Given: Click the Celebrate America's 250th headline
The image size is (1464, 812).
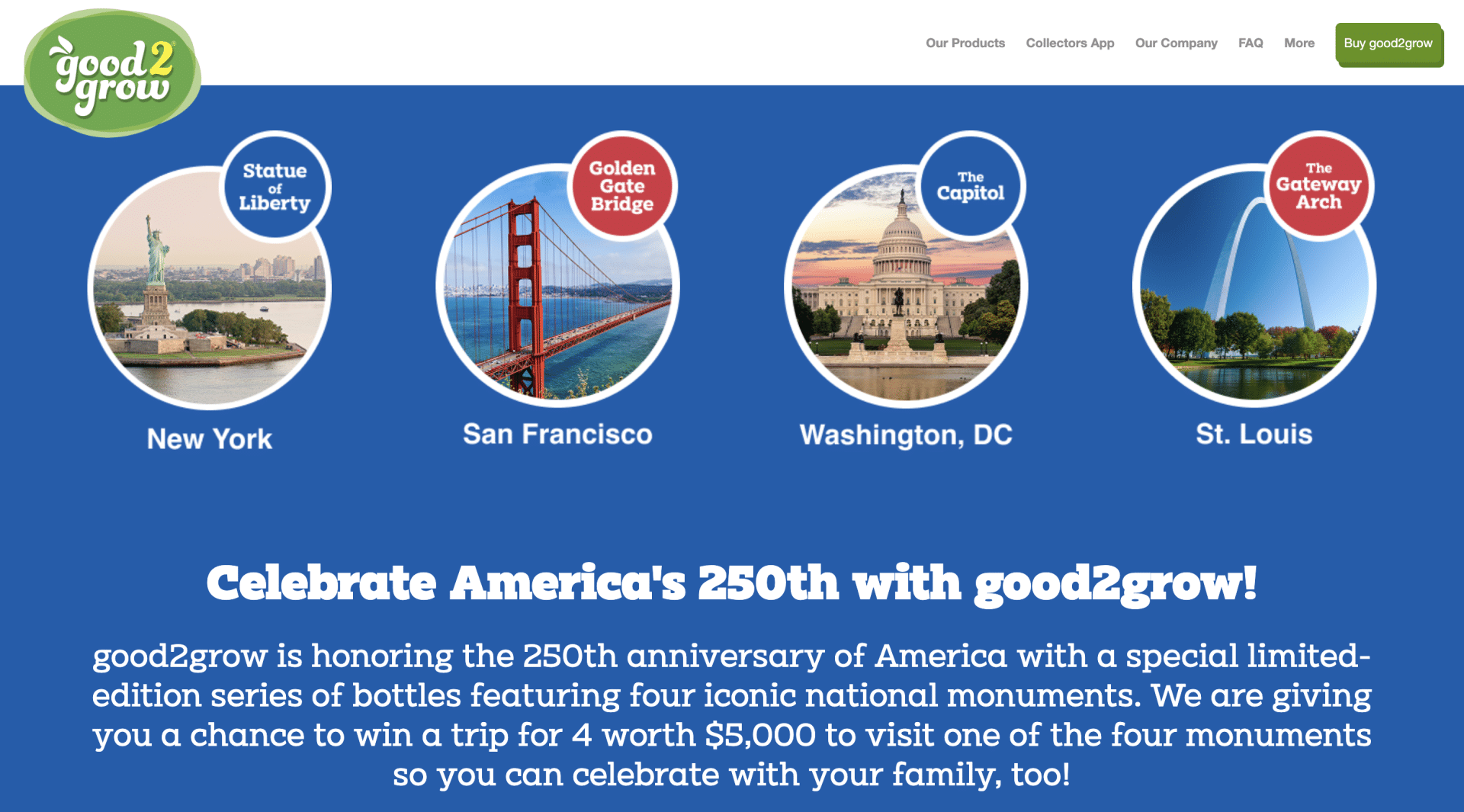Looking at the screenshot, I should tap(731, 583).
